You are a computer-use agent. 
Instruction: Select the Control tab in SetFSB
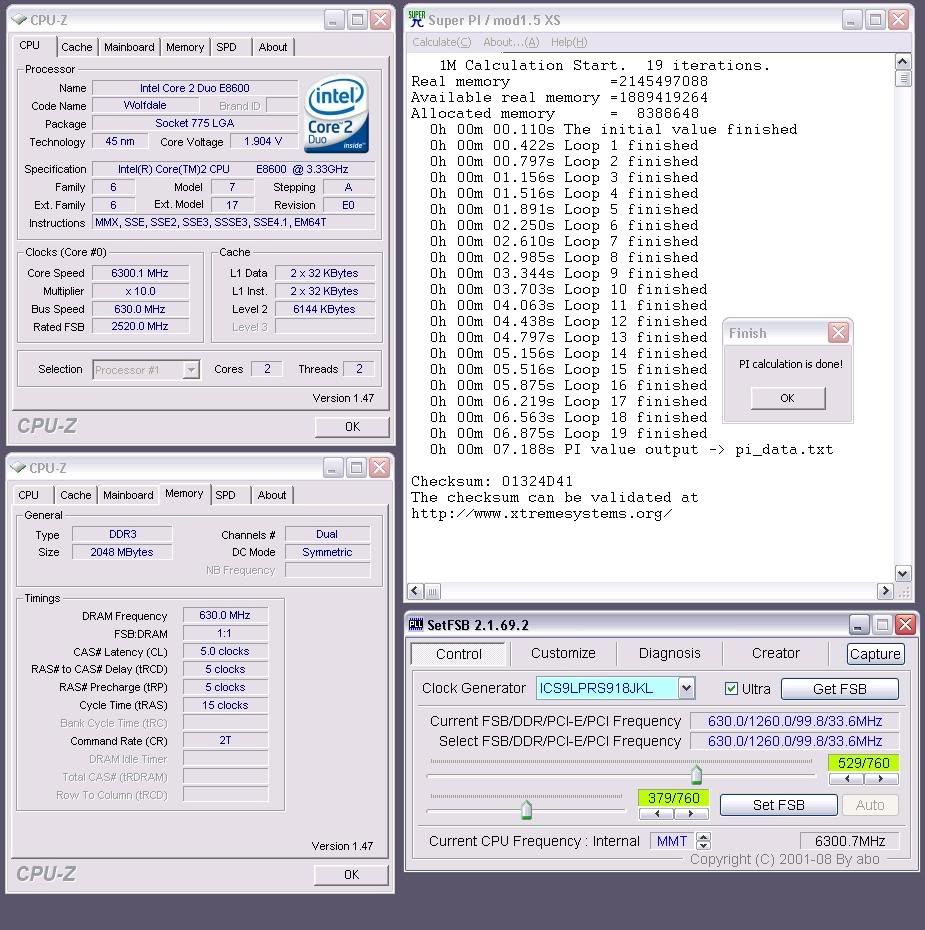click(x=458, y=654)
